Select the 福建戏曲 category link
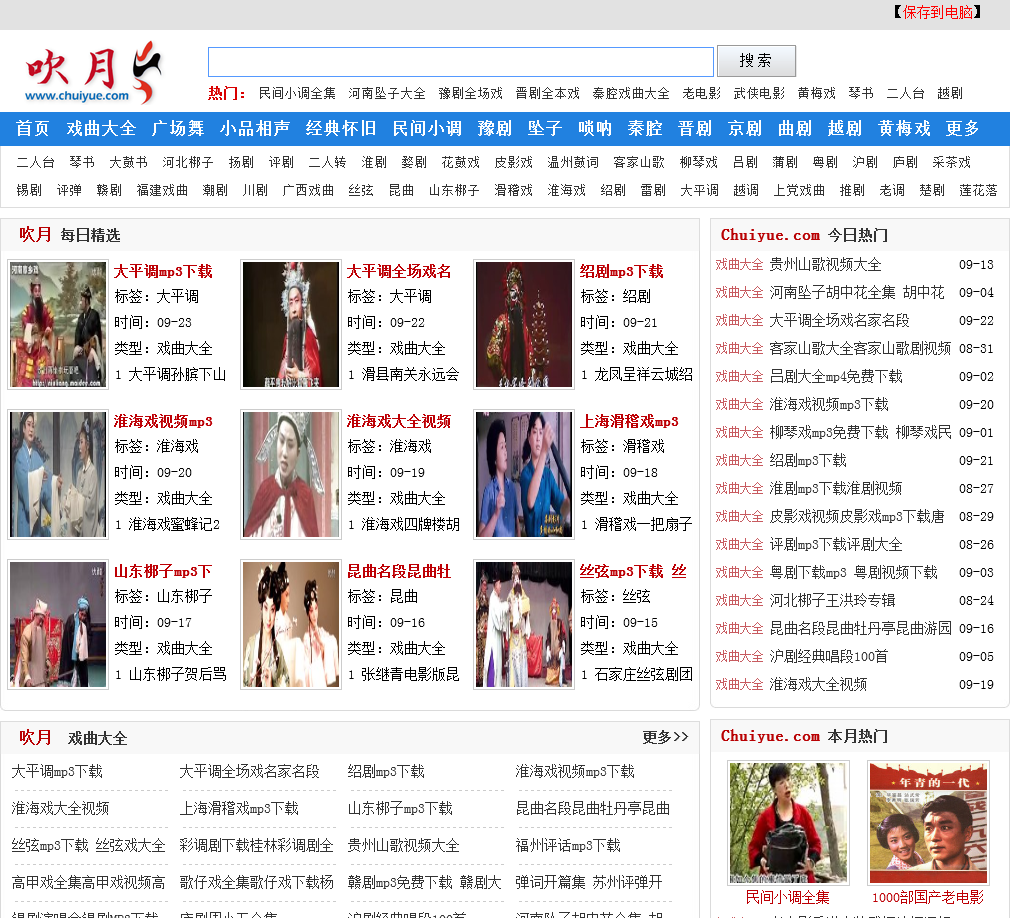 (162, 191)
